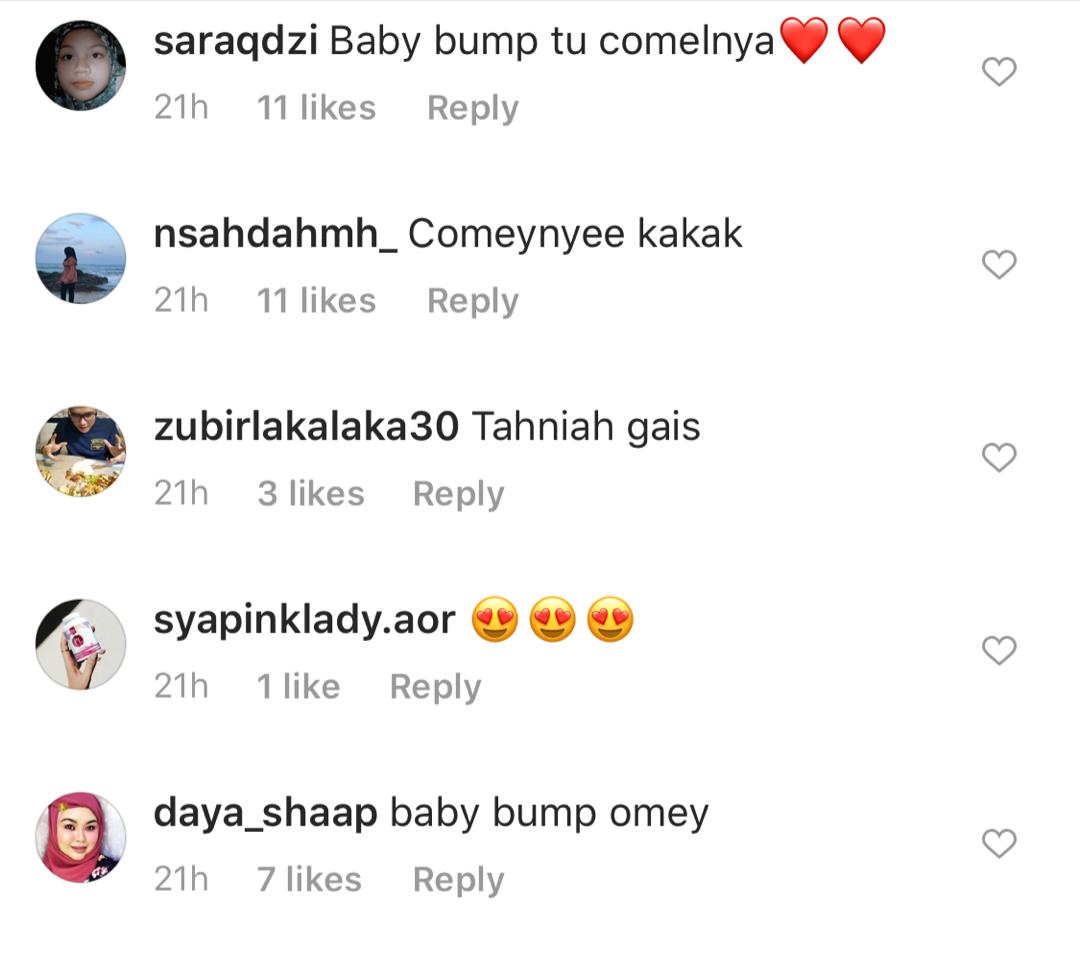Viewport: 1080px width, 957px height.
Task: Open username saraqdzi profile link
Action: [x=236, y=42]
